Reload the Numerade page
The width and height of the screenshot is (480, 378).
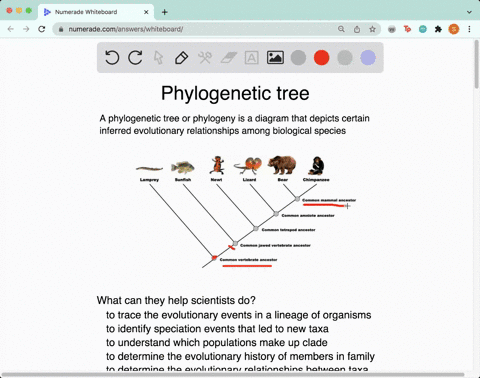(42, 29)
